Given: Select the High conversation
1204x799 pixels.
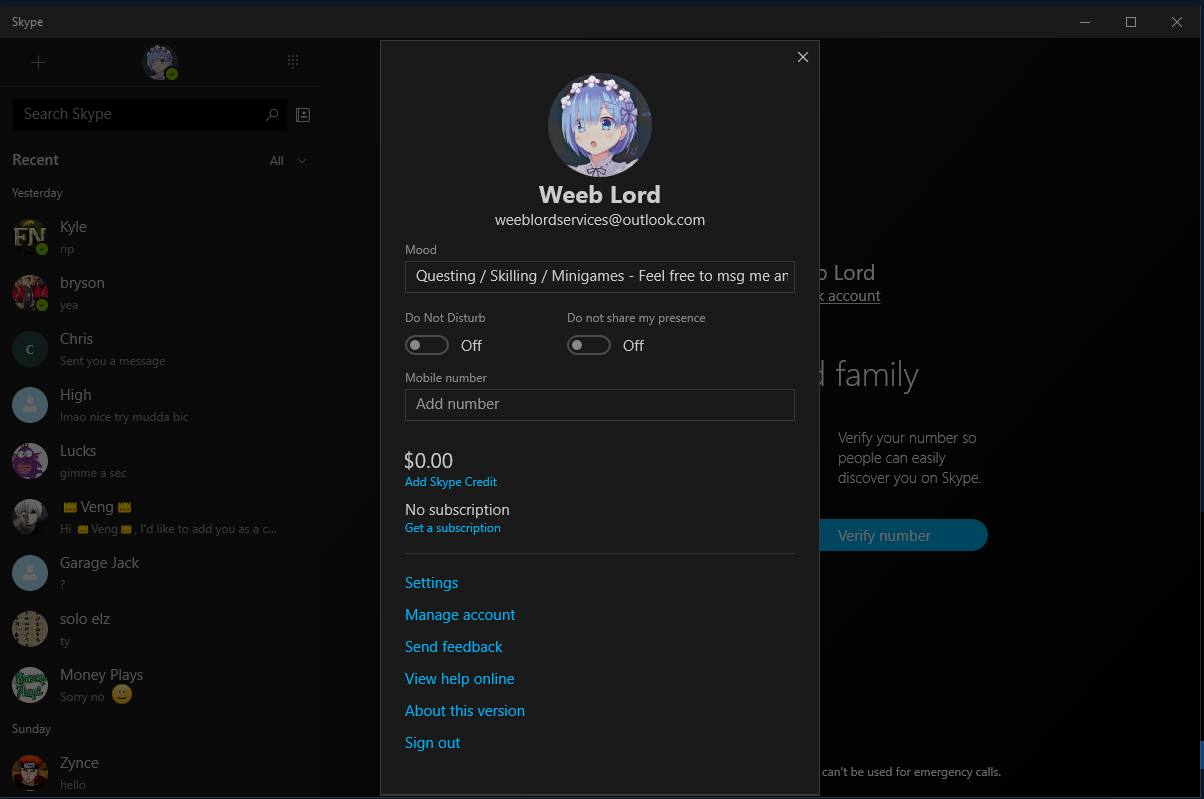Looking at the screenshot, I should [160, 405].
